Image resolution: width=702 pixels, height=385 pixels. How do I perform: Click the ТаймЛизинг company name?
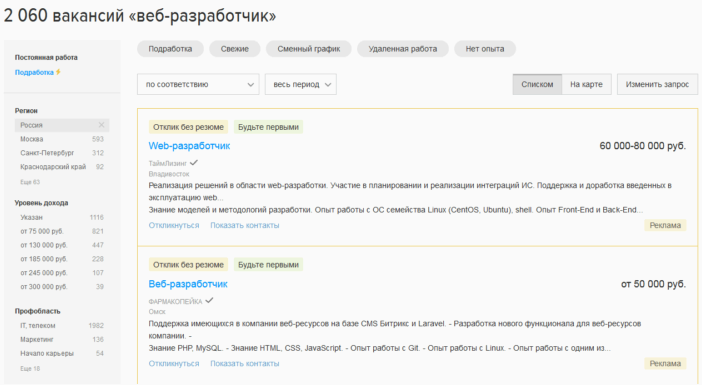pyautogui.click(x=167, y=163)
